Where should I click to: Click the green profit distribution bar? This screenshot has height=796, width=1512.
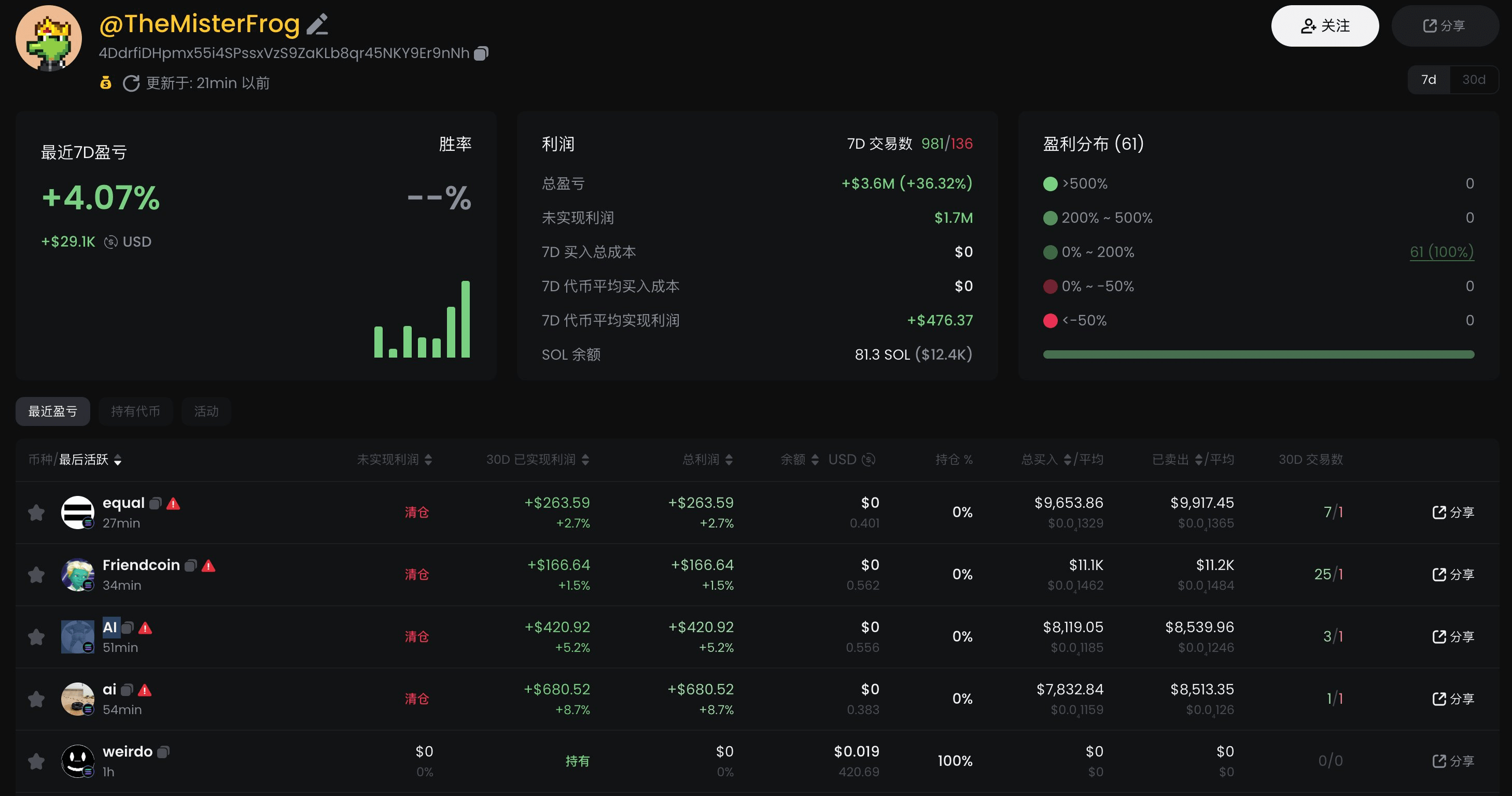tap(1258, 354)
